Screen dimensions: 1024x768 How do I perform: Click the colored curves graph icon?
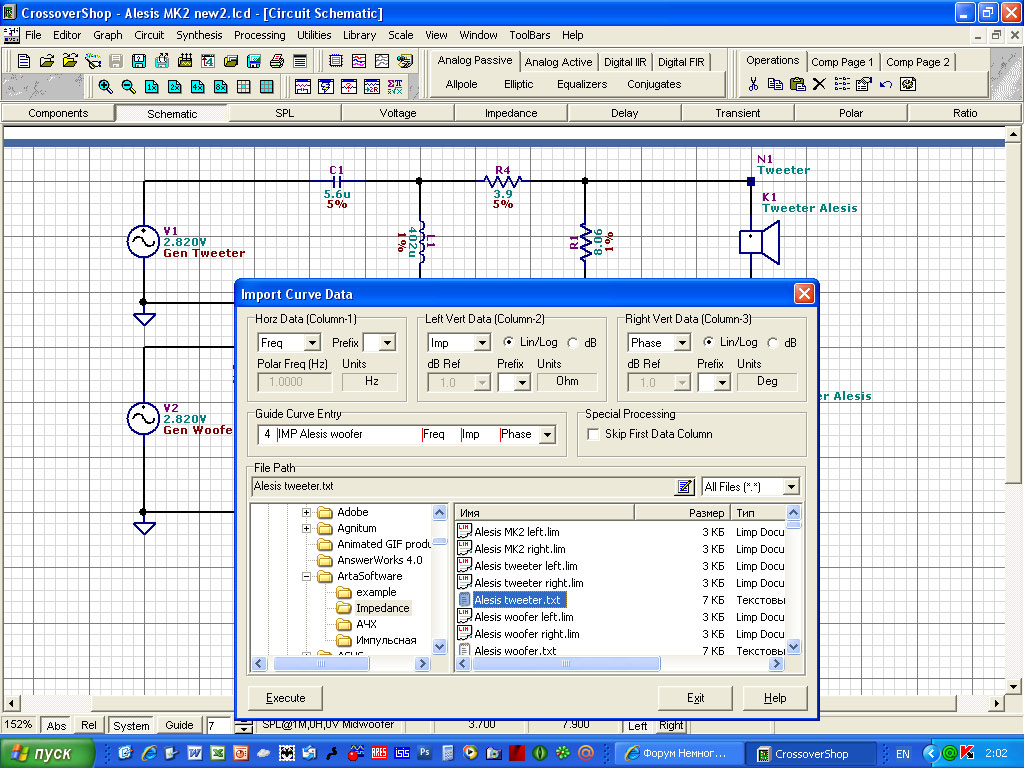click(x=359, y=61)
